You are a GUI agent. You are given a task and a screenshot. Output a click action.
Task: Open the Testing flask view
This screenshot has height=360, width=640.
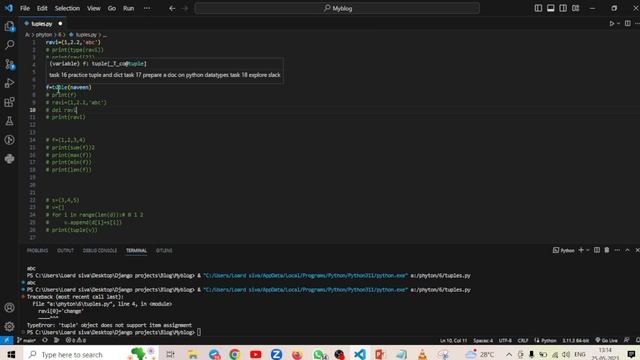click(x=9, y=121)
